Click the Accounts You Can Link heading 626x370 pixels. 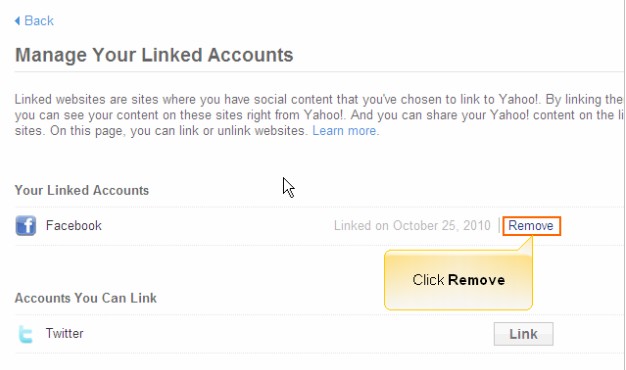tap(86, 298)
